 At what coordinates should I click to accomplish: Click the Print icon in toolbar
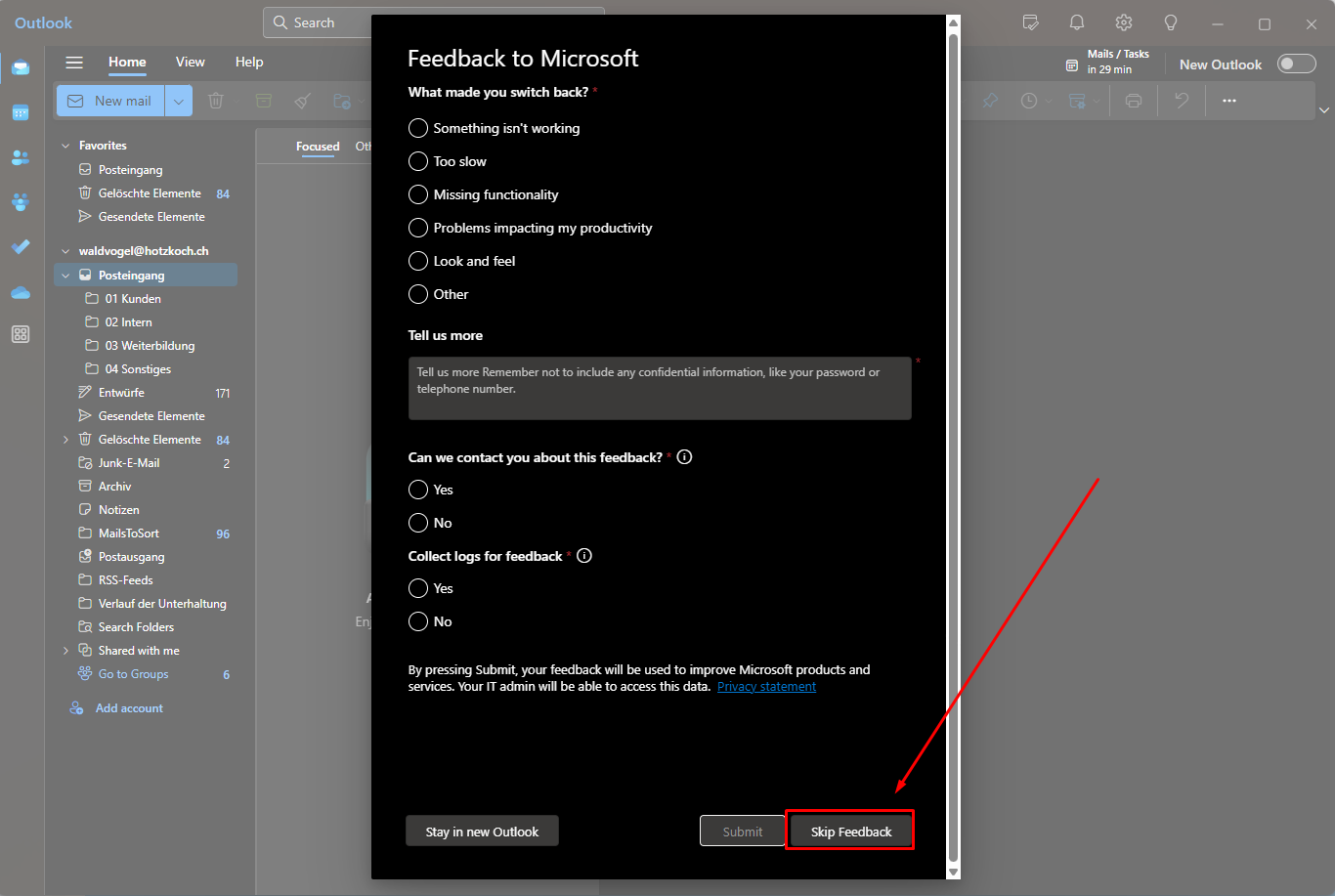[x=1133, y=101]
